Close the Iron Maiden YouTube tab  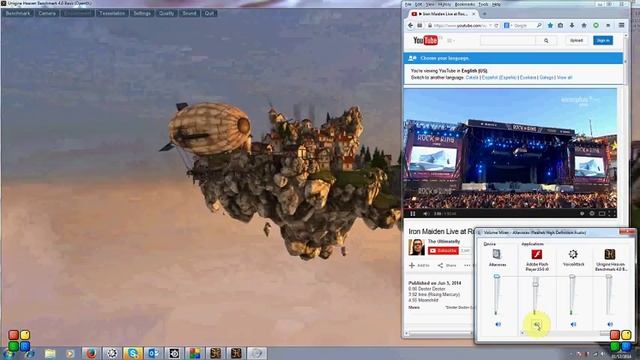click(x=474, y=14)
